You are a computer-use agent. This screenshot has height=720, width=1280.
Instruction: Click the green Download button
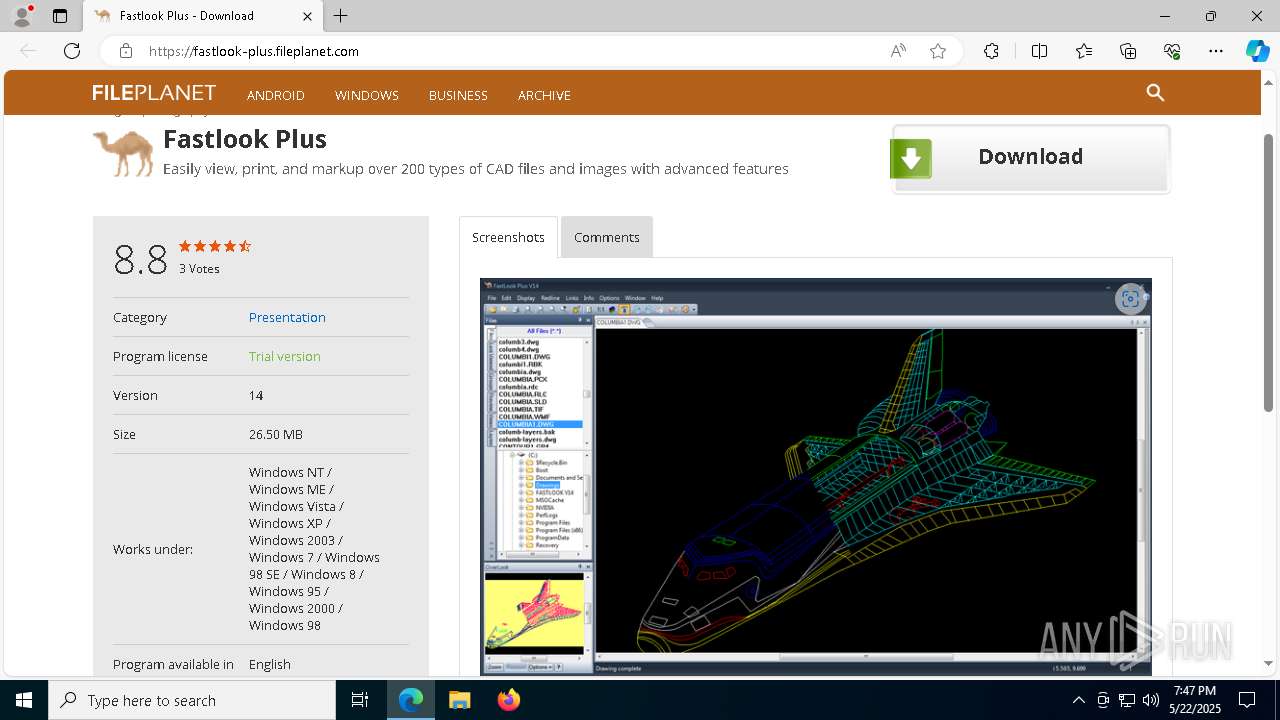[x=1030, y=158]
